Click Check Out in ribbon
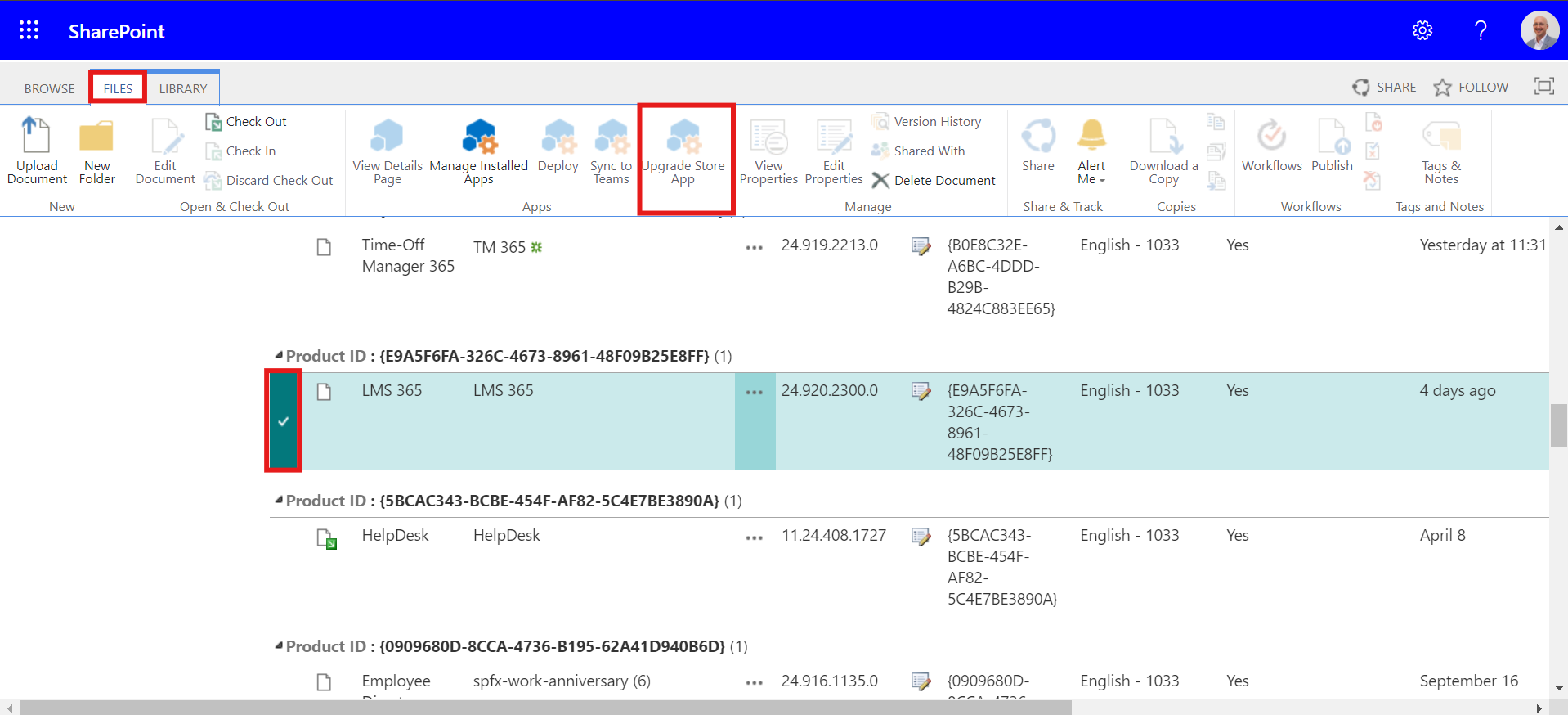Screen dimensions: 1568x715 pos(245,122)
